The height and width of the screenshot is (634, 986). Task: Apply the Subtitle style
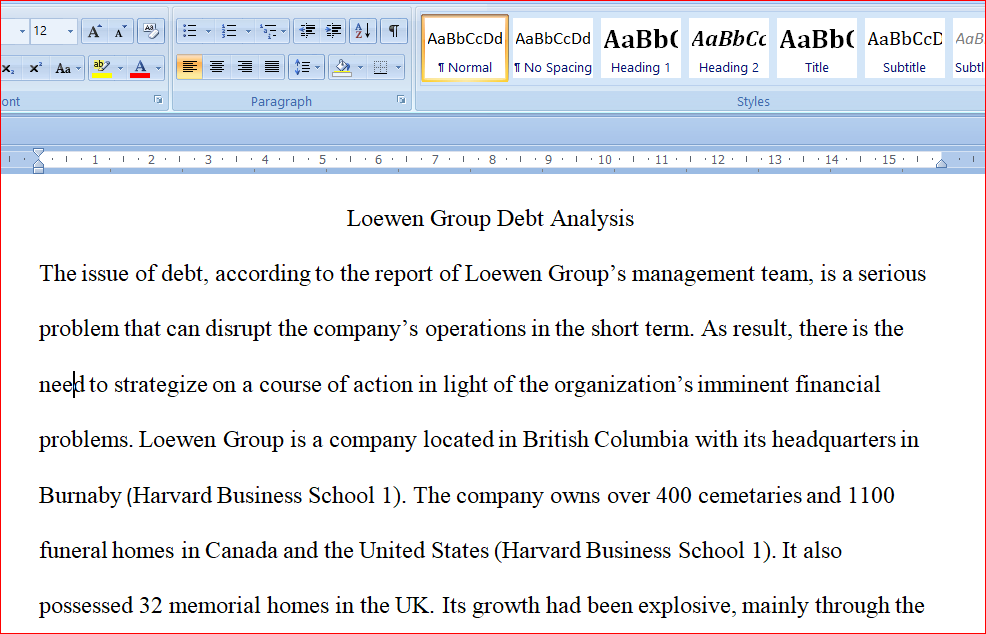click(904, 49)
